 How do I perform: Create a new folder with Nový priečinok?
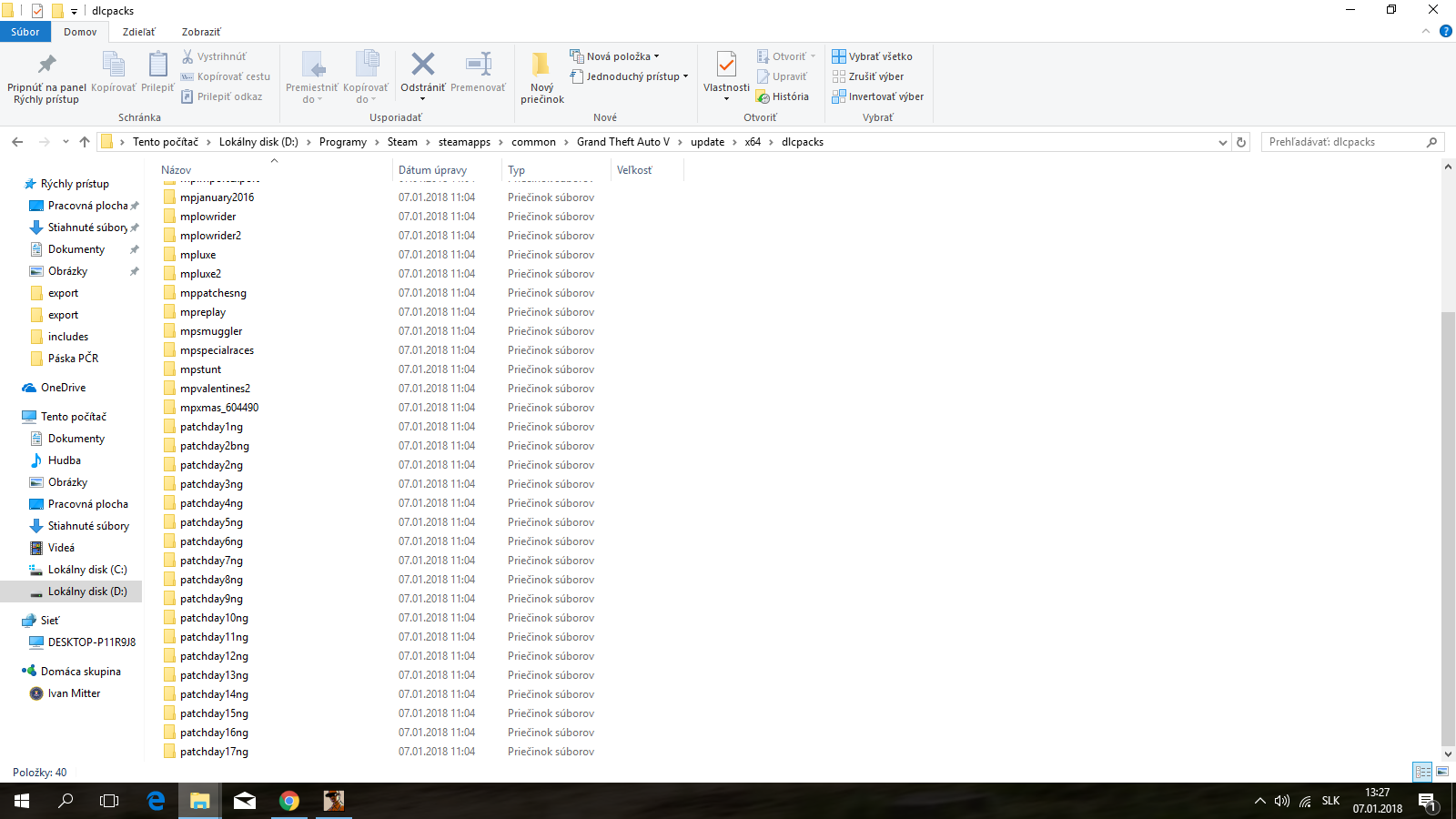pos(542,77)
